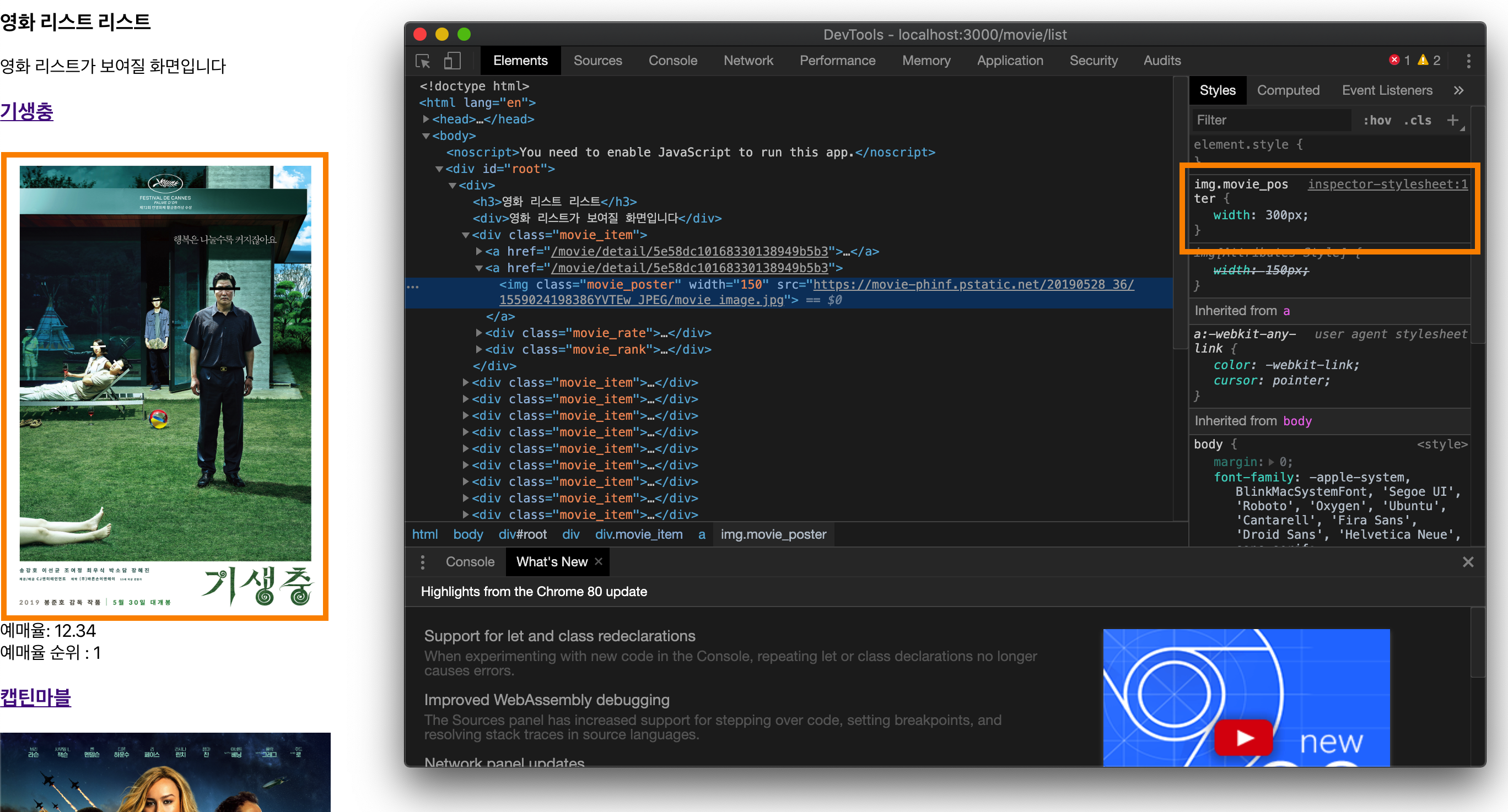Close the DevTools window with red button

click(420, 35)
